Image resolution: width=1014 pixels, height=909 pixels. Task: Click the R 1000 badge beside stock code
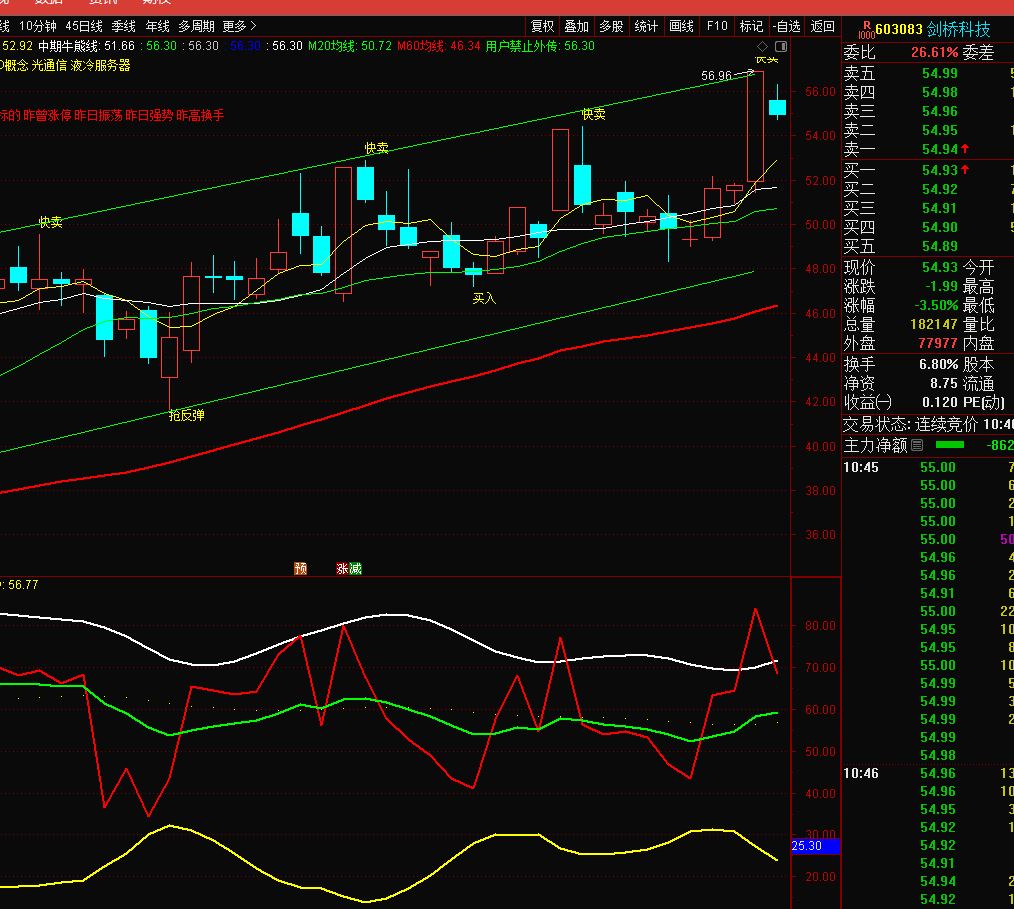pos(866,30)
